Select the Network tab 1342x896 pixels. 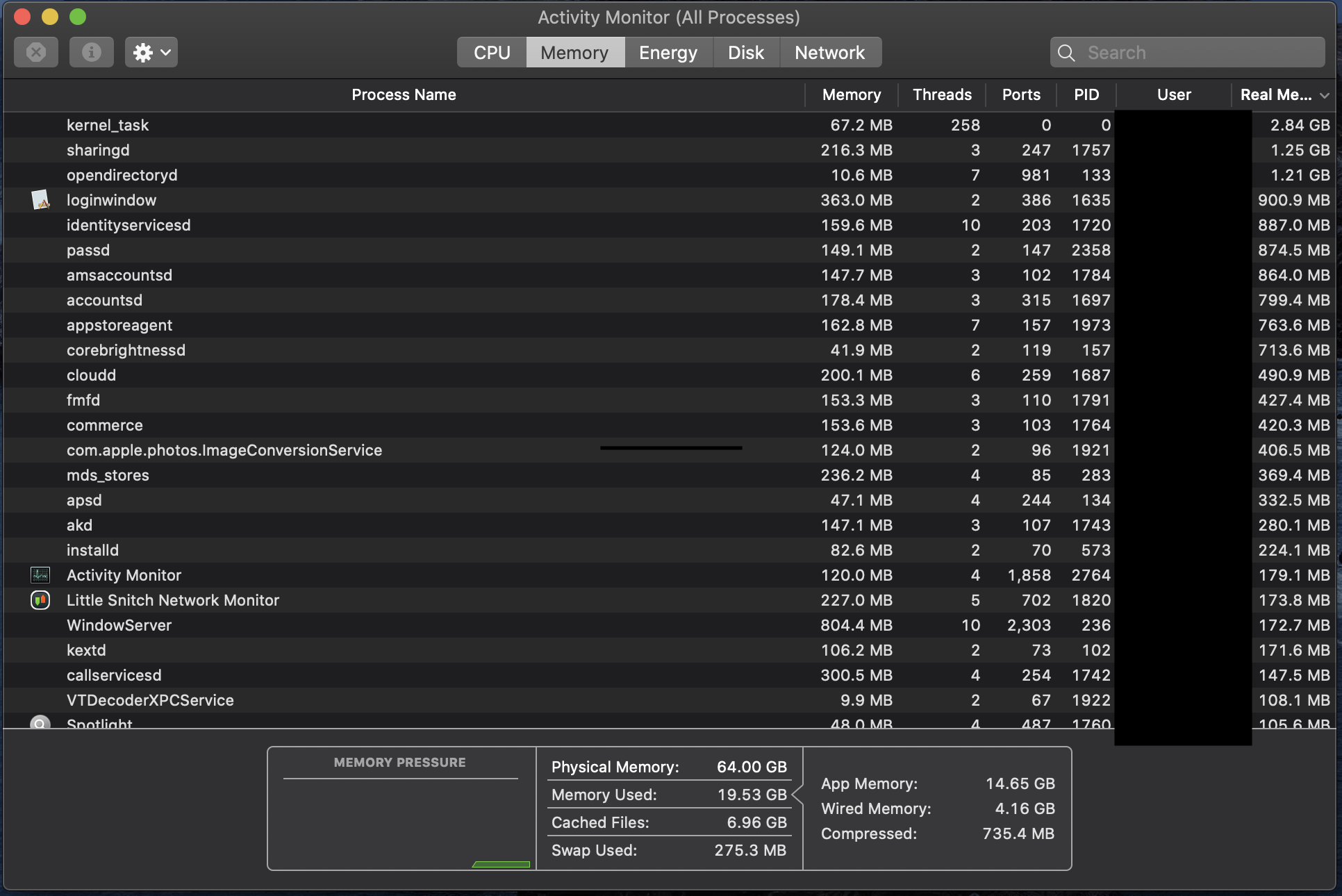point(829,53)
